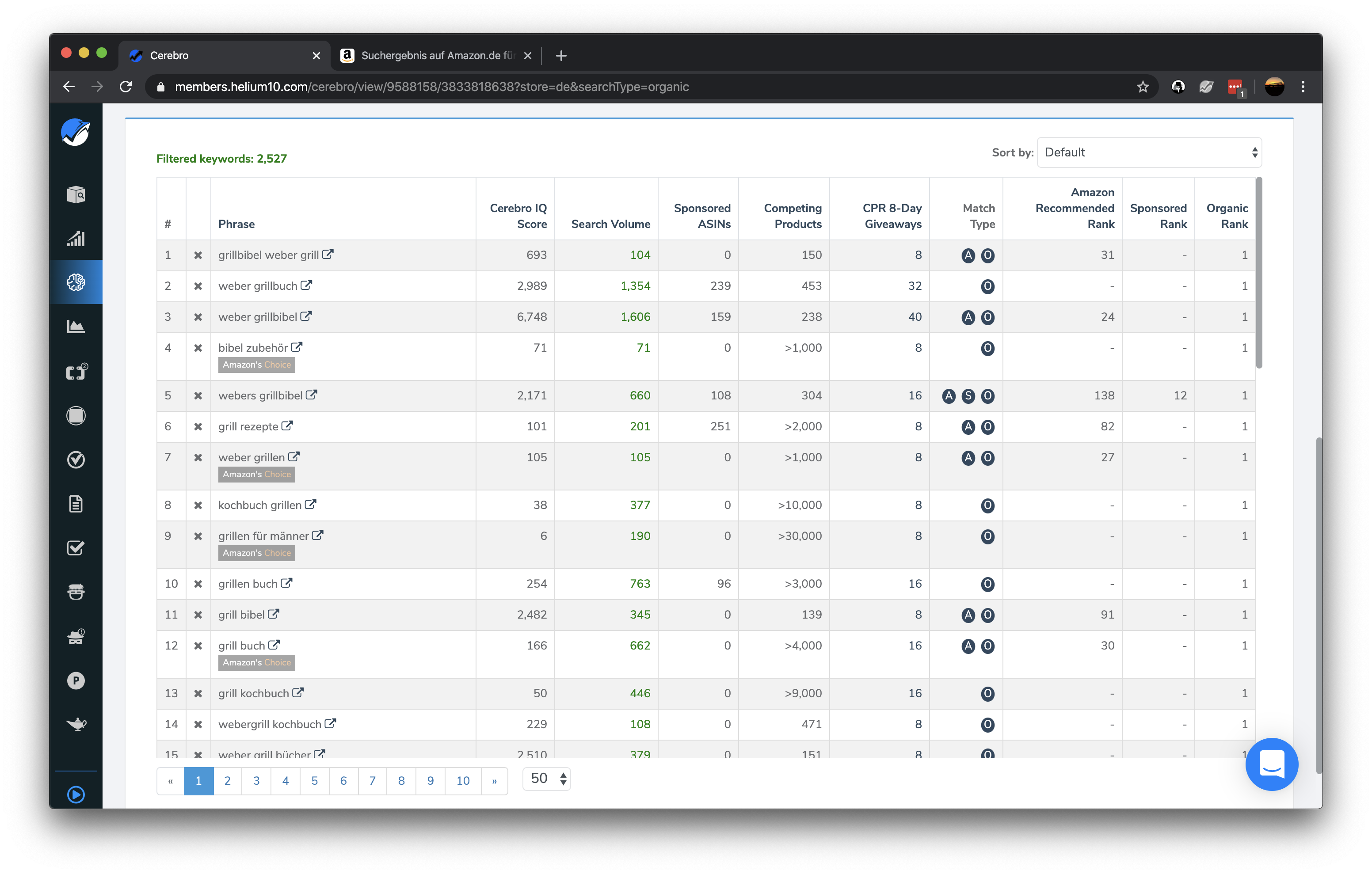1372x874 pixels.
Task: Remove the grillbibel weber grill row
Action: click(198, 255)
